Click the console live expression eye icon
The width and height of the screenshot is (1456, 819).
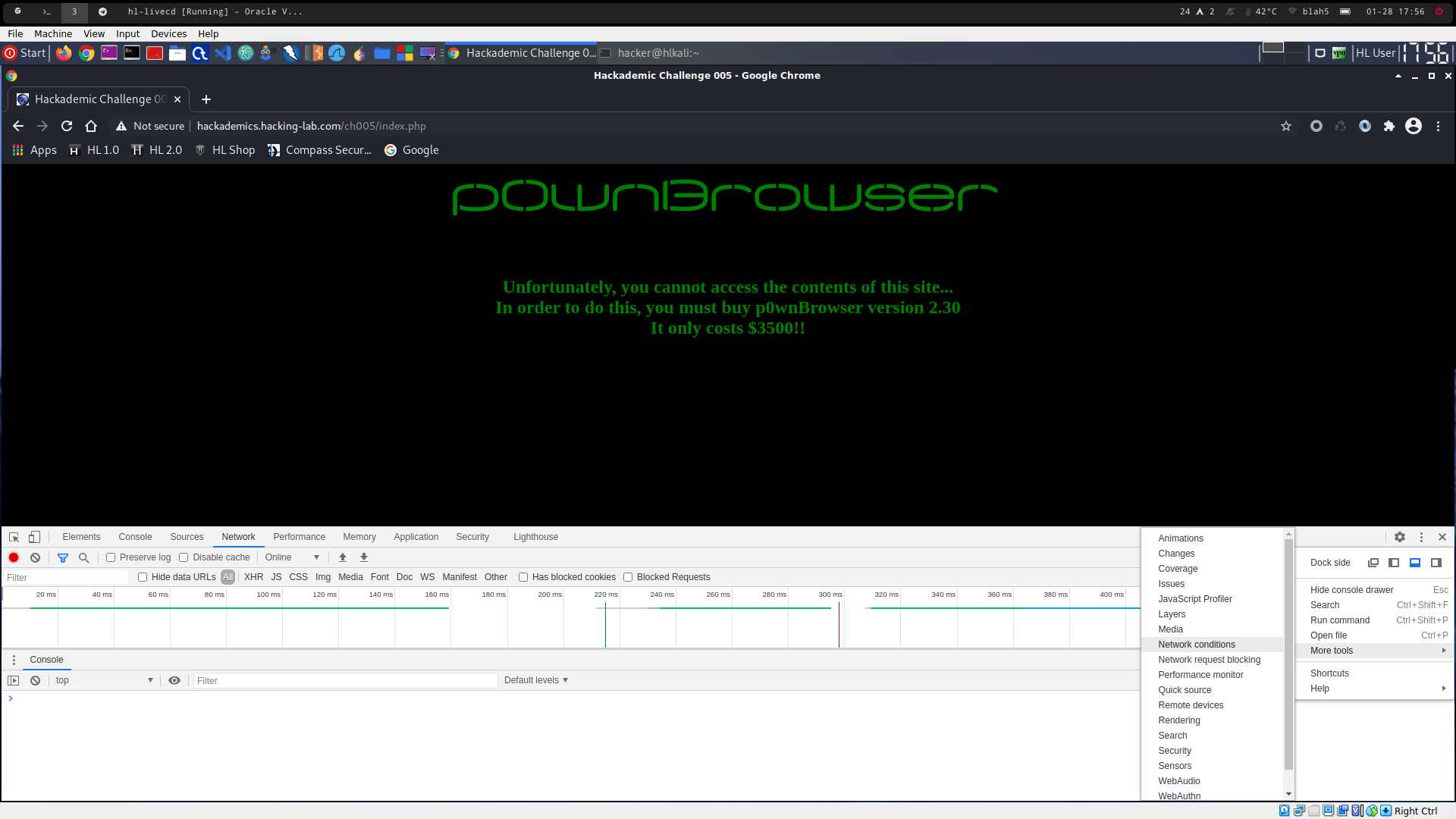point(174,680)
